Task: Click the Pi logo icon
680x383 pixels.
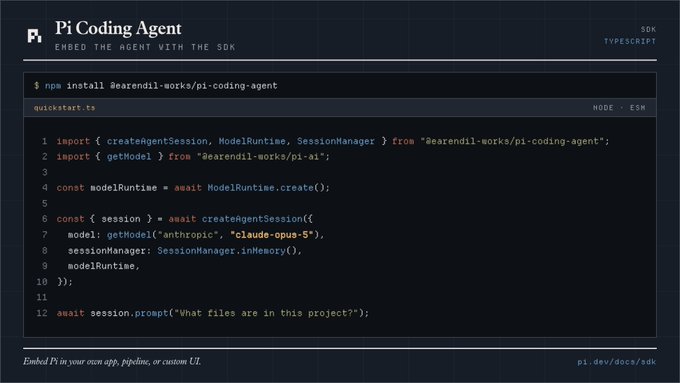Action: (x=34, y=36)
